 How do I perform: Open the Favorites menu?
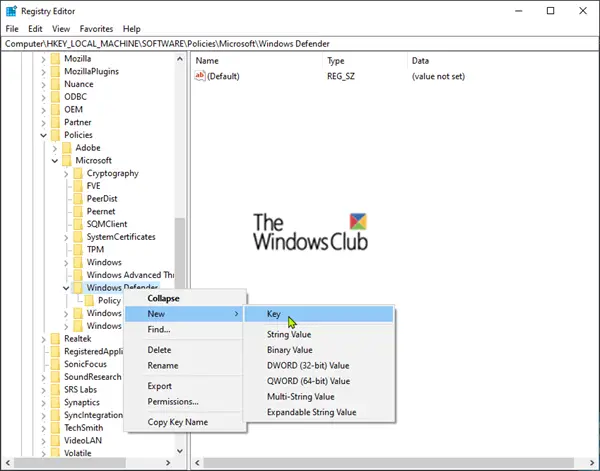pos(96,29)
